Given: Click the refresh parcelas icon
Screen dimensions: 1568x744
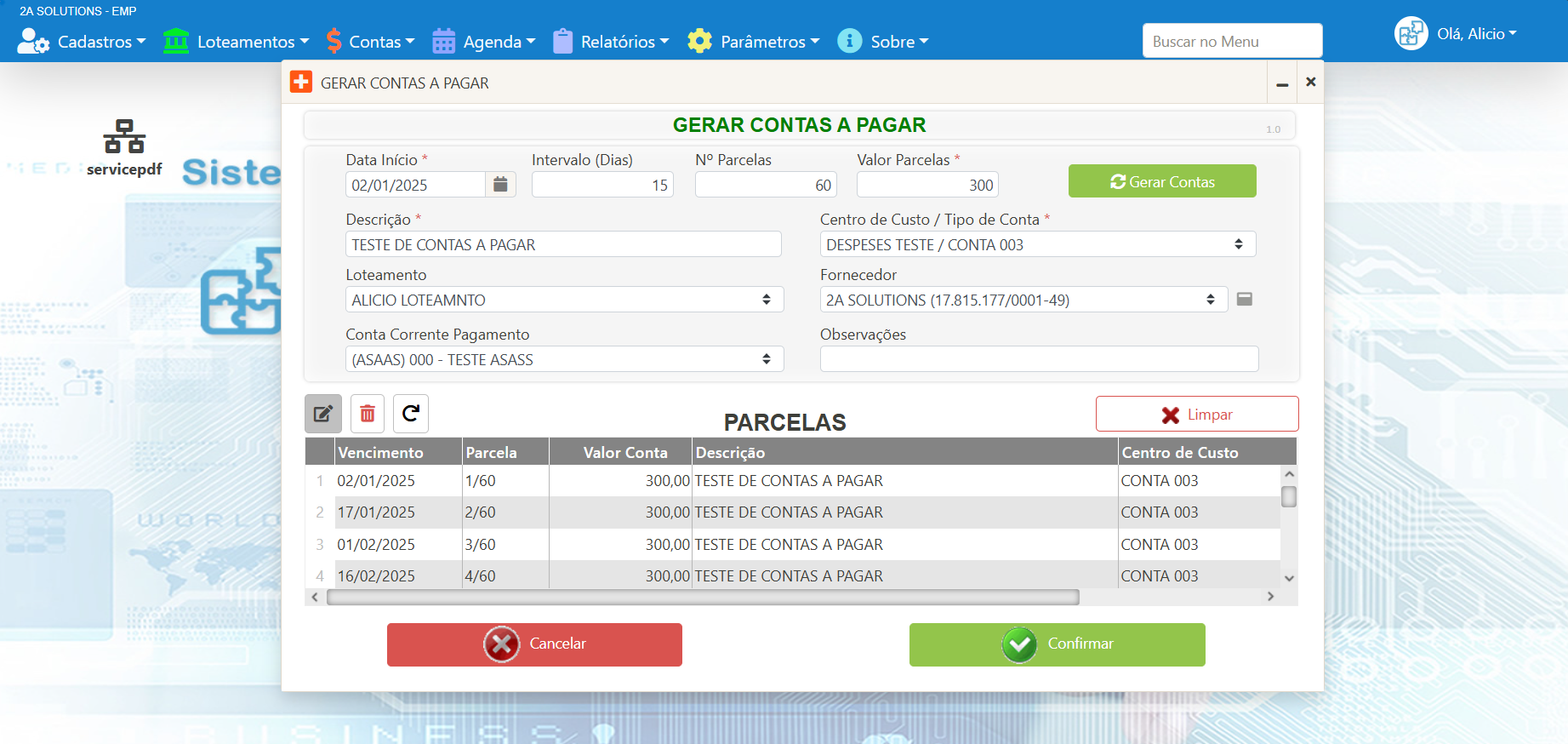Looking at the screenshot, I should pos(411,414).
